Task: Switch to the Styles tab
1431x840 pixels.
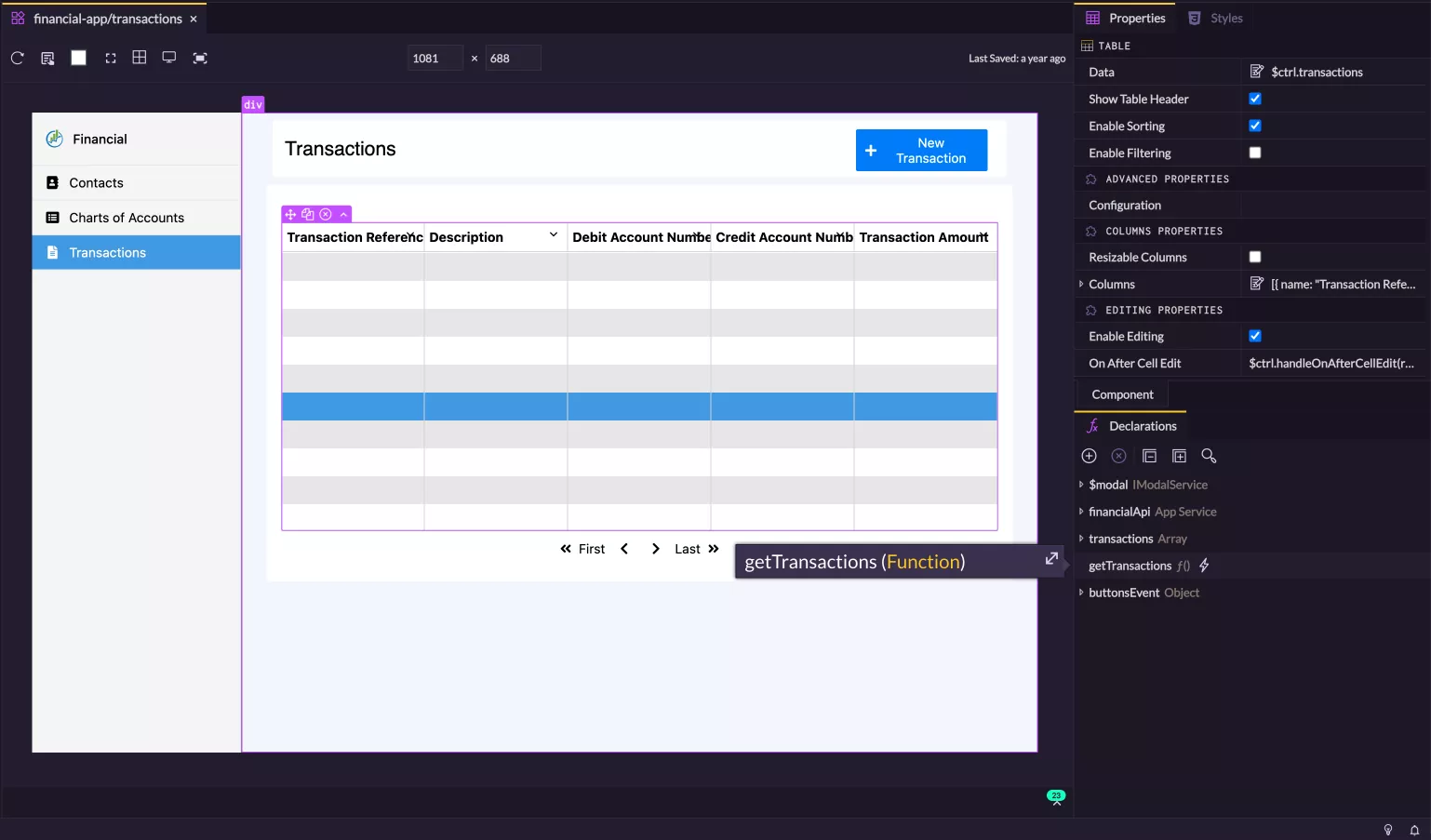Action: tap(1216, 18)
